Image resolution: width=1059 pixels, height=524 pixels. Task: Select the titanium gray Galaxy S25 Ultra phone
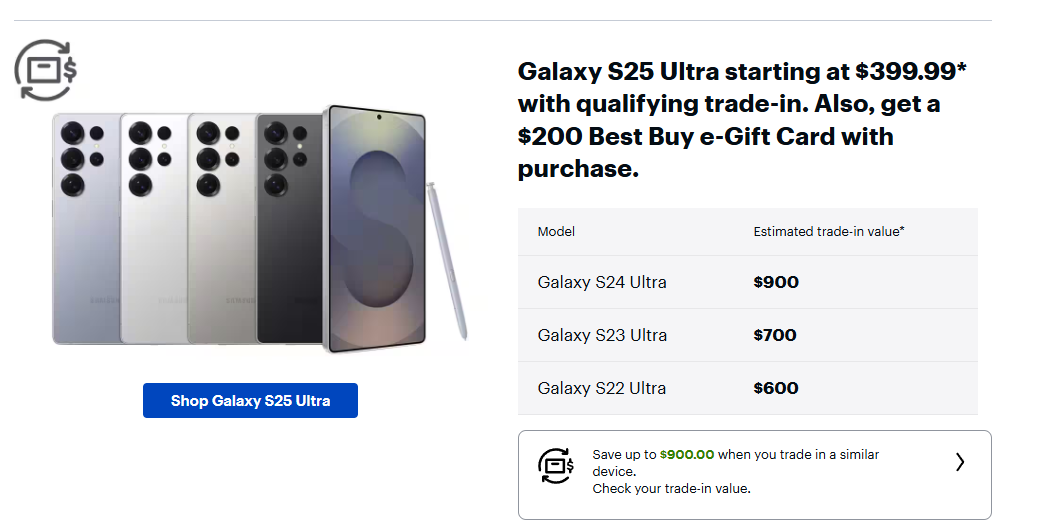click(x=221, y=229)
